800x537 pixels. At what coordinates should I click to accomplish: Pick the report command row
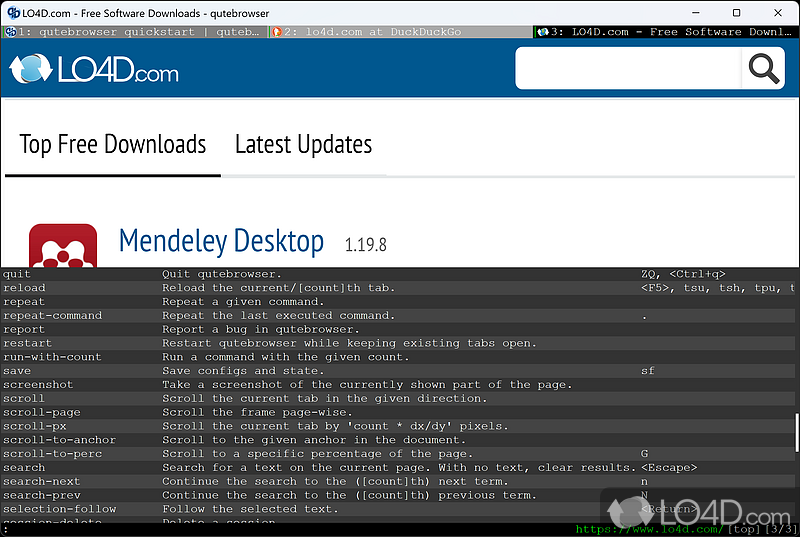click(398, 329)
